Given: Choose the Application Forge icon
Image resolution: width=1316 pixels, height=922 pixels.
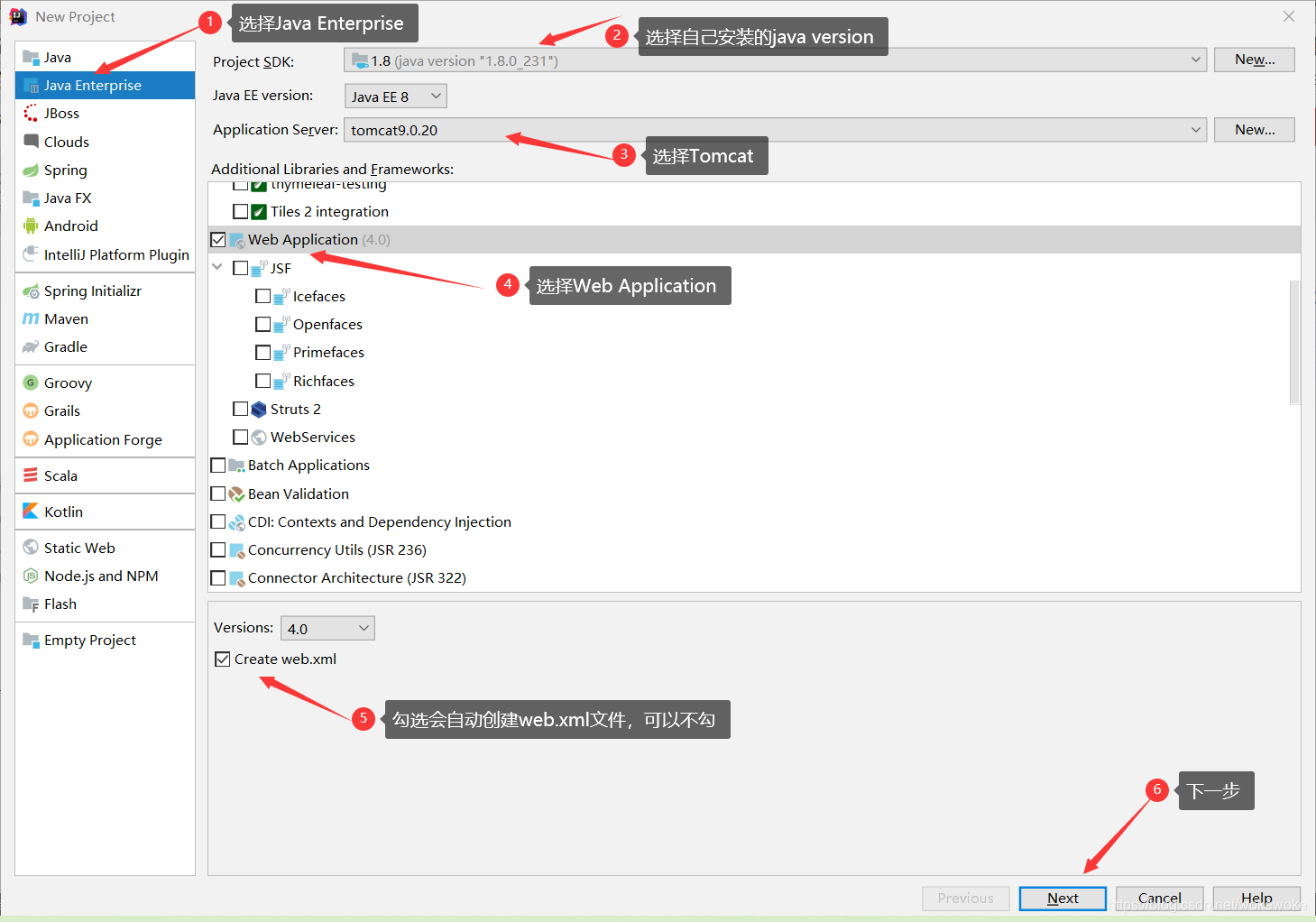Looking at the screenshot, I should click(x=31, y=439).
